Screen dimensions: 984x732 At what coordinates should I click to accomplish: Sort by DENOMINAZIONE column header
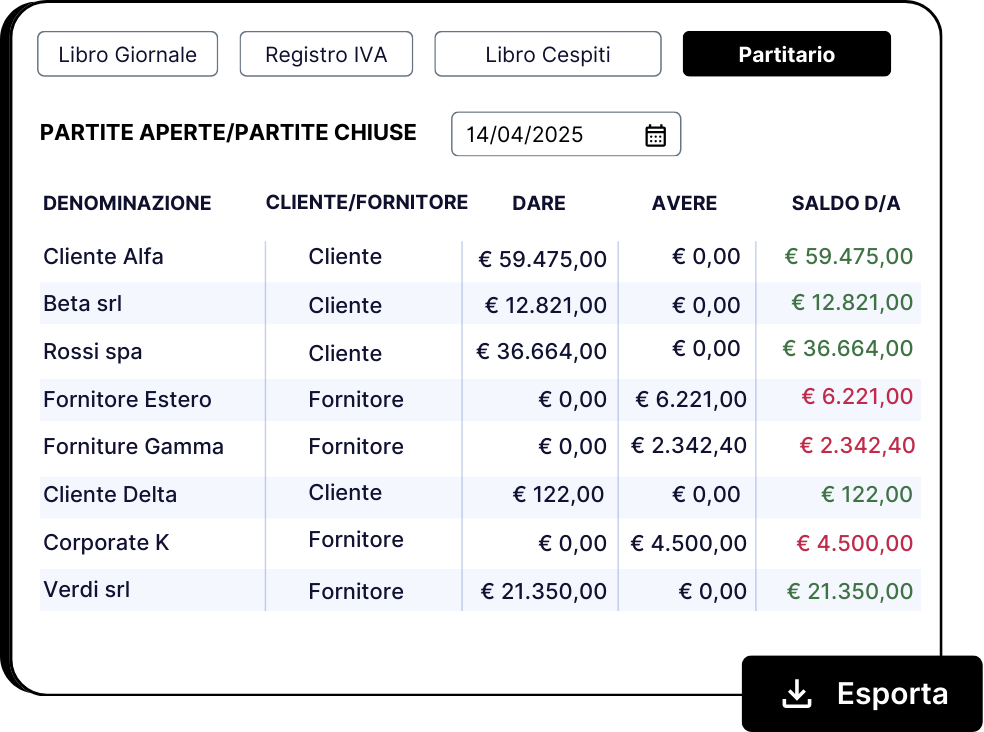point(127,203)
